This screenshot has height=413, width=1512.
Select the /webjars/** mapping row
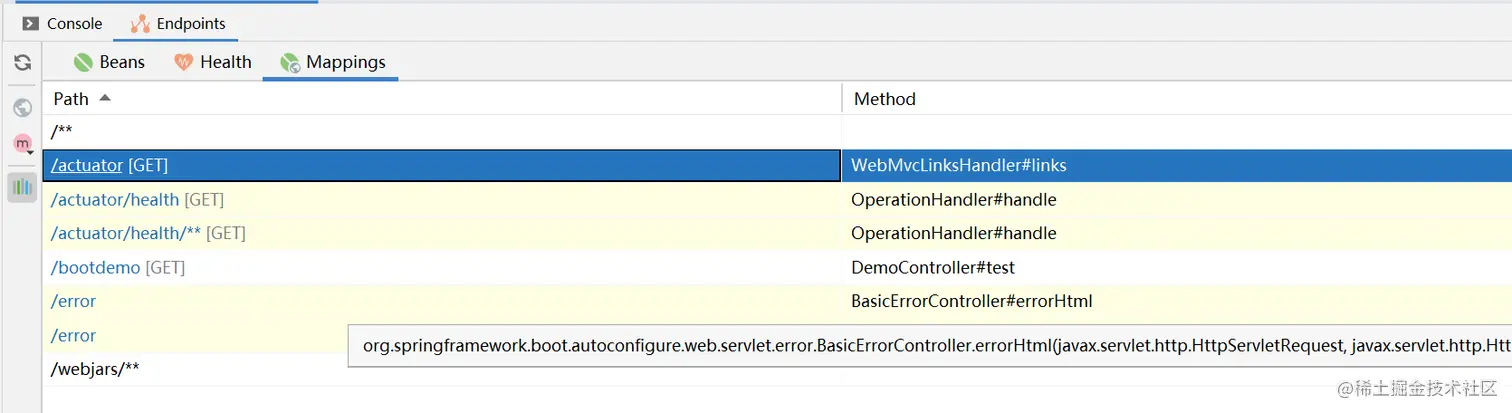[95, 369]
